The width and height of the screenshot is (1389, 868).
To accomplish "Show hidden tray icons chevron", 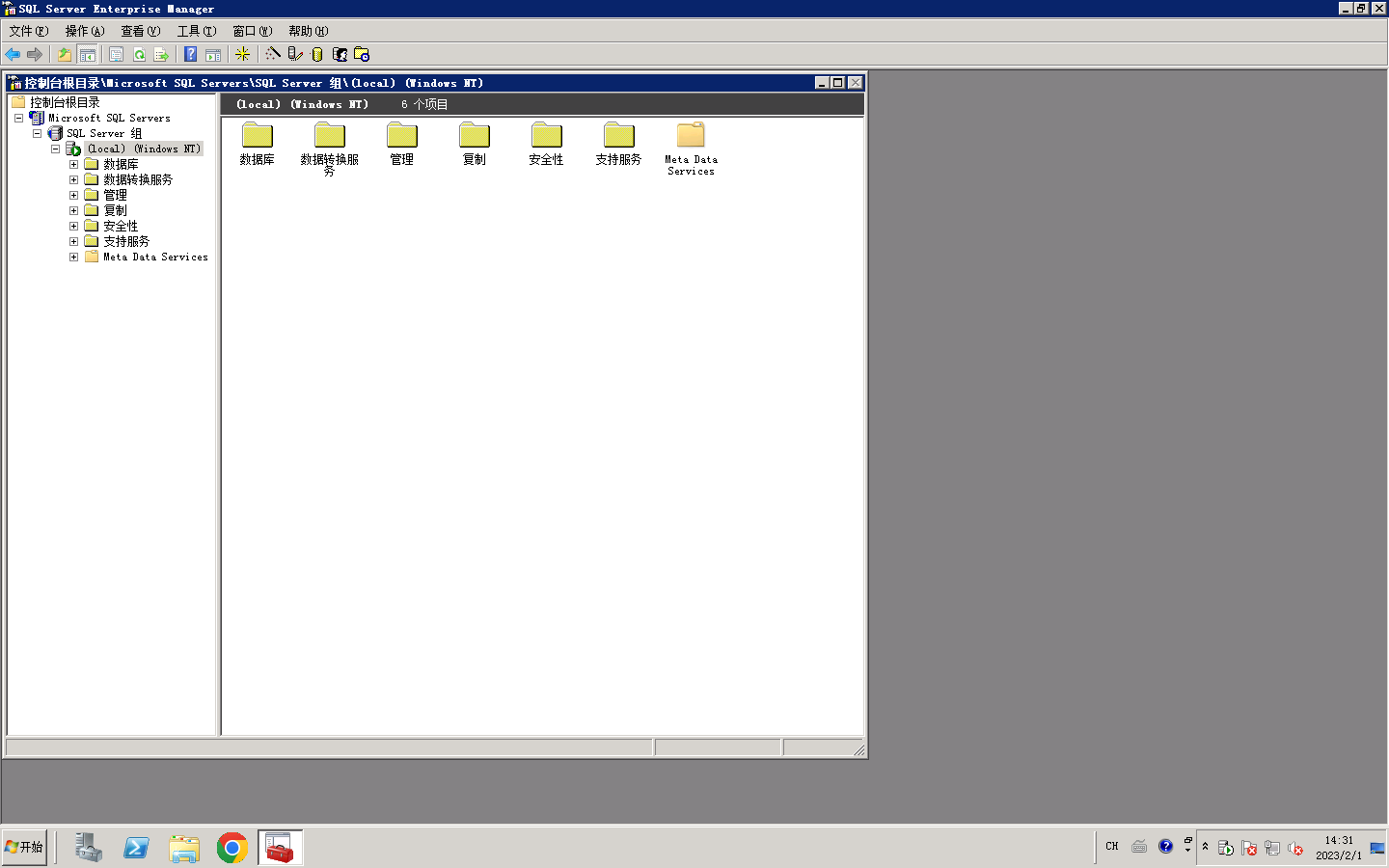I will click(1205, 846).
